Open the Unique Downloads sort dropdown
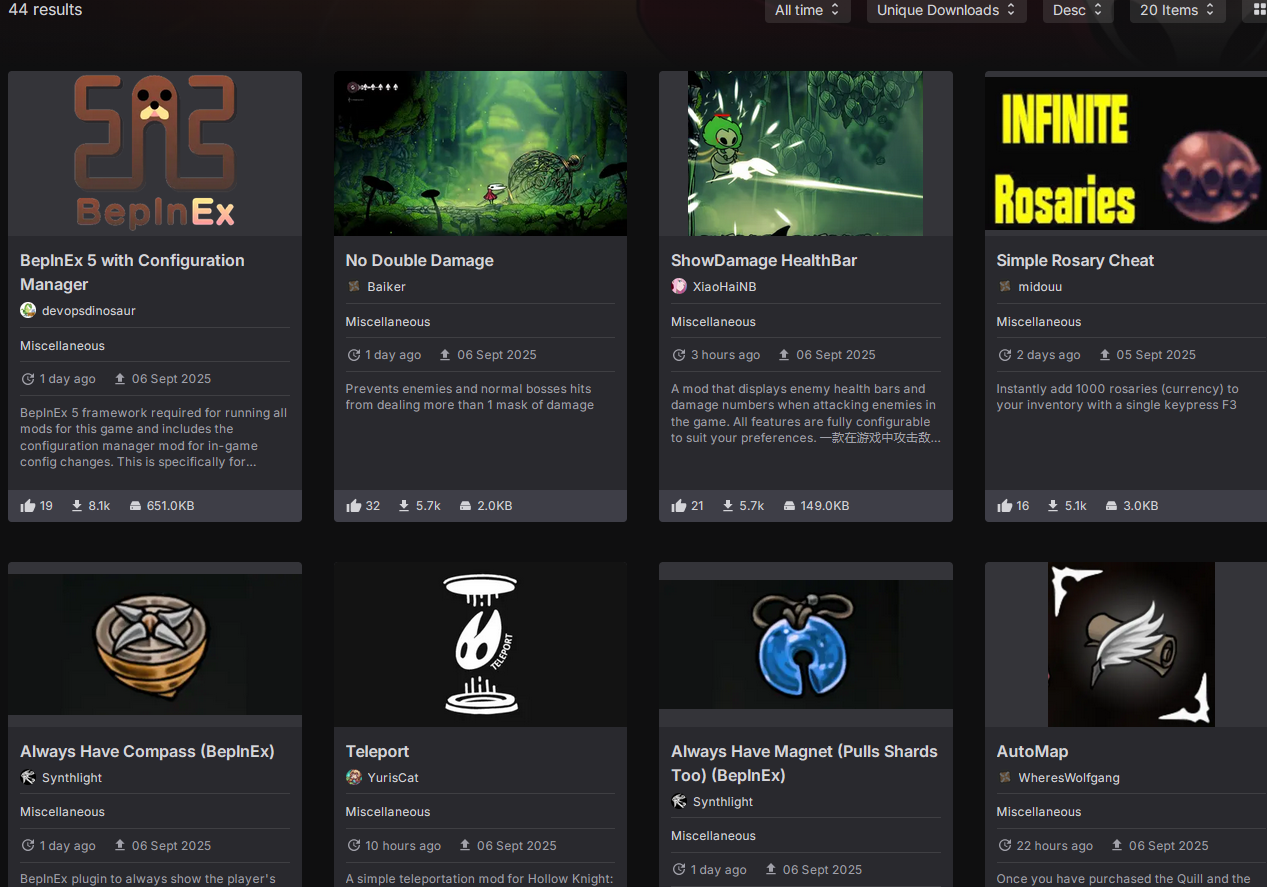 click(x=946, y=10)
